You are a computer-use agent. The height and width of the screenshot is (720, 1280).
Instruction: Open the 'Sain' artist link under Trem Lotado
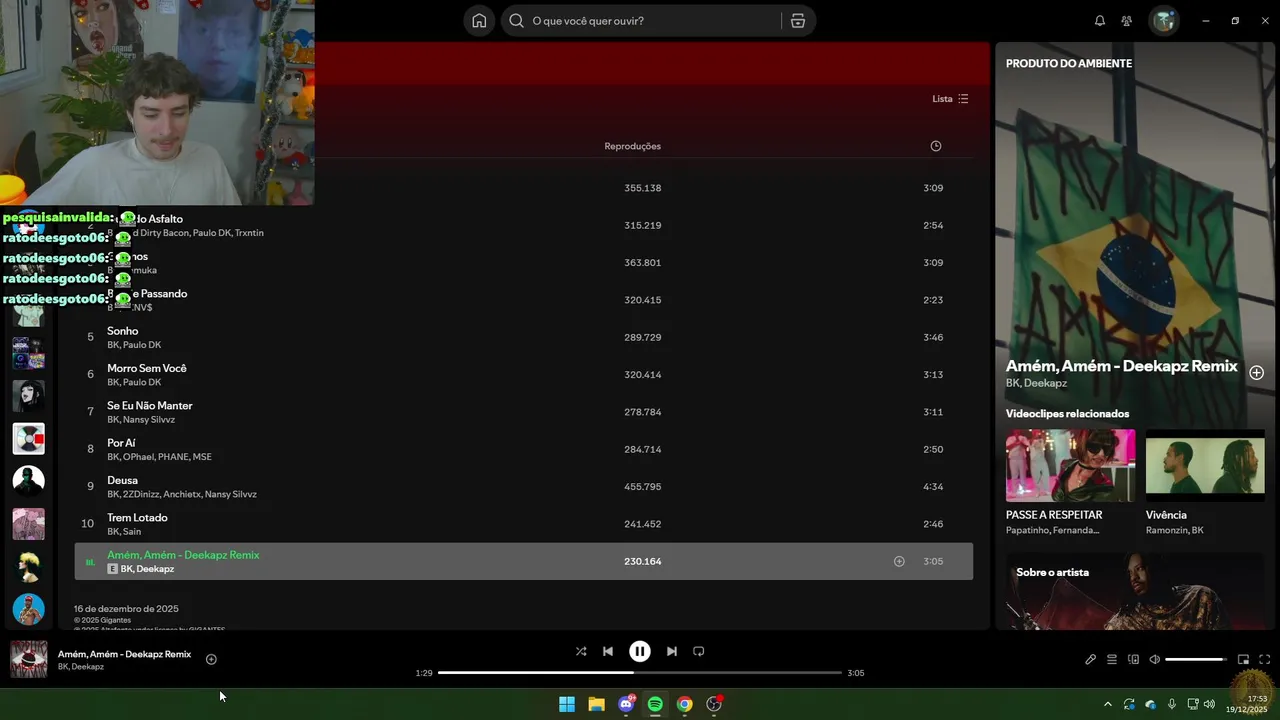(x=132, y=532)
